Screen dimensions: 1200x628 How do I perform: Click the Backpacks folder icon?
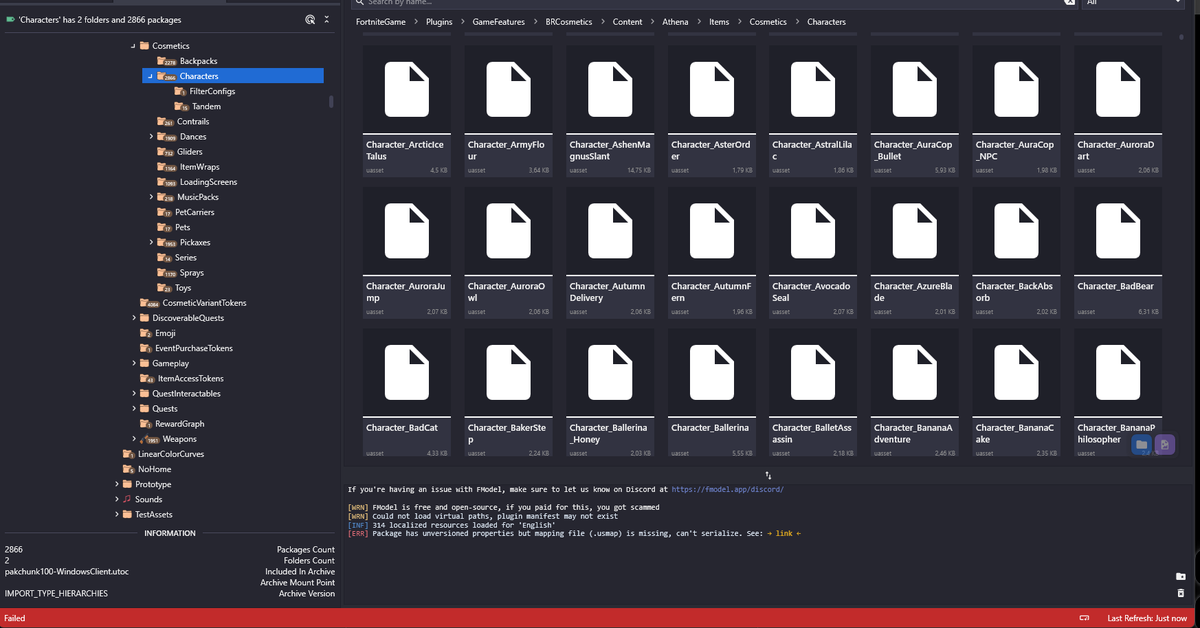tap(168, 61)
